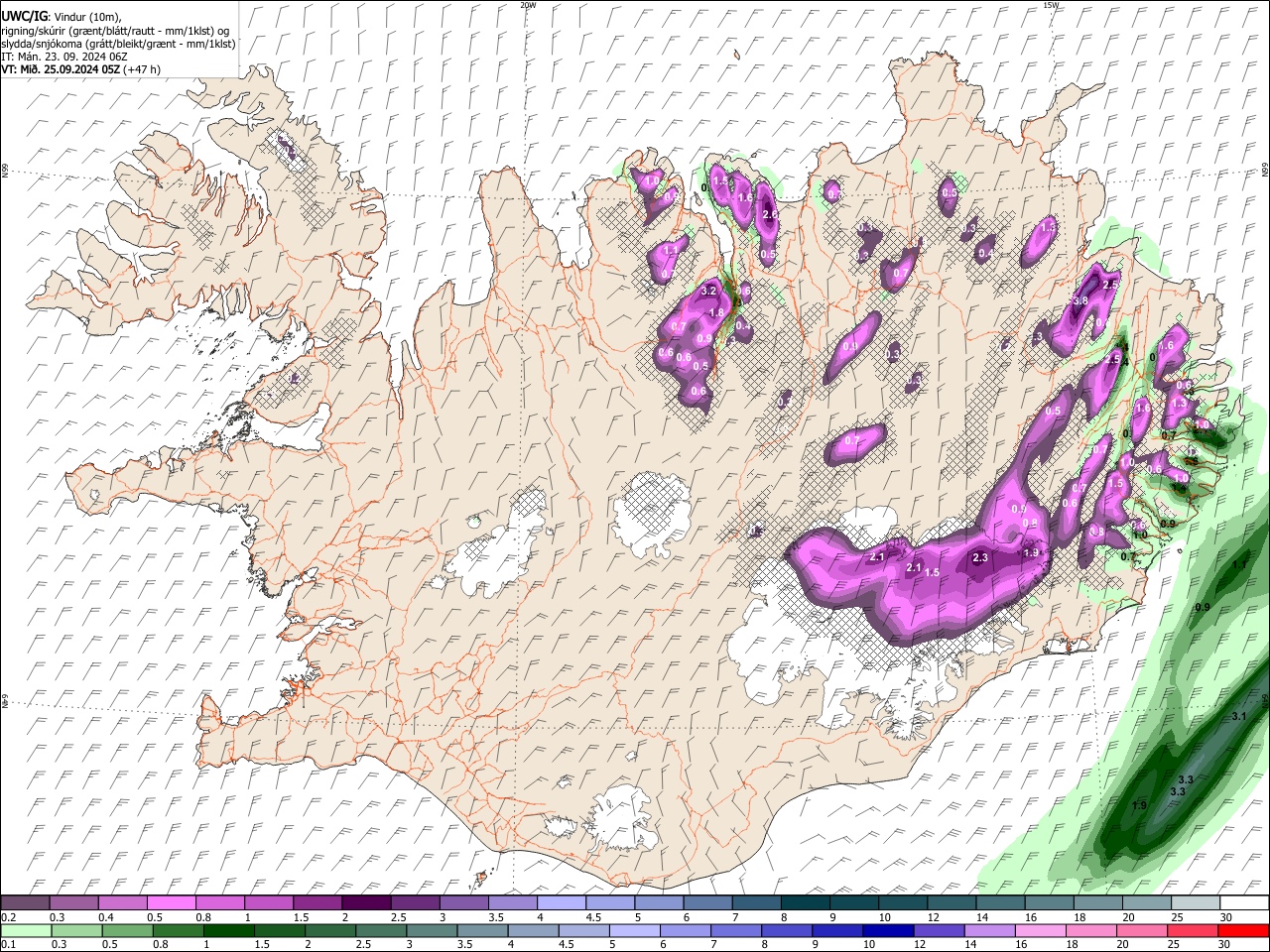This screenshot has height=952, width=1270.
Task: Click the deep blue bottom-row swatch between 10 and 12
Action: 887,930
